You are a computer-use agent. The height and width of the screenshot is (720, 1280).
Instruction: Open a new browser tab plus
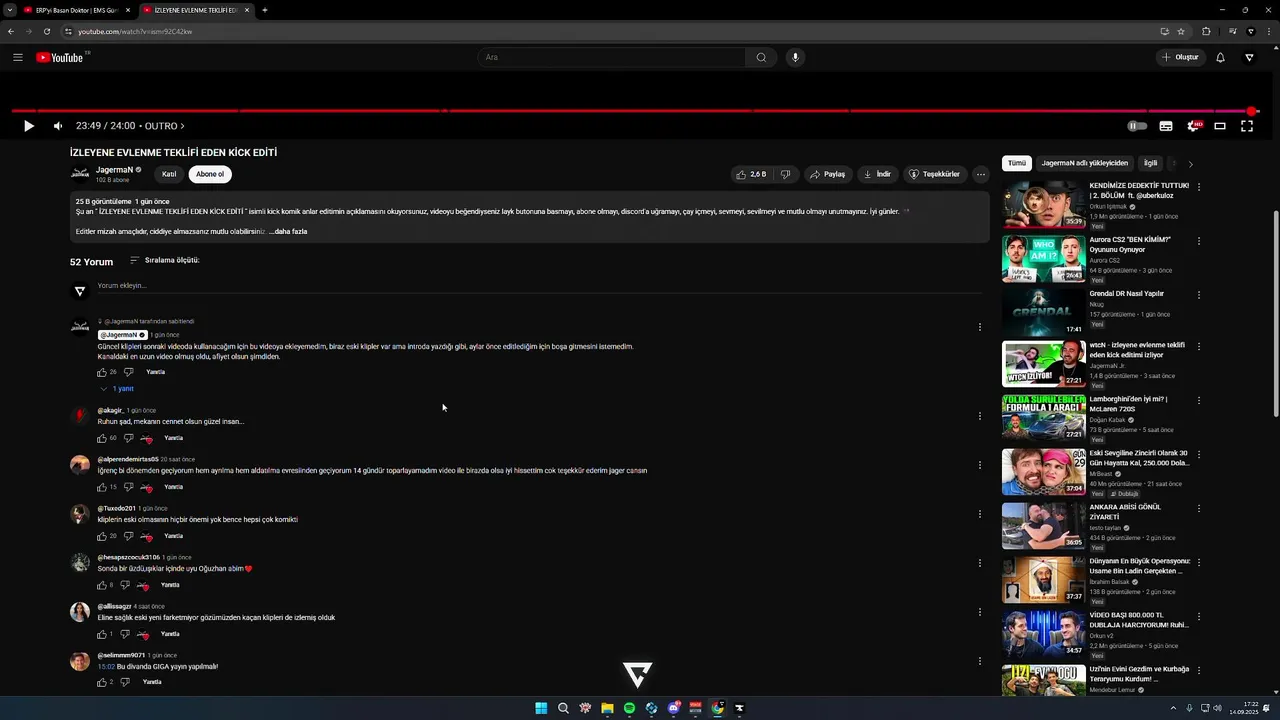click(x=264, y=10)
